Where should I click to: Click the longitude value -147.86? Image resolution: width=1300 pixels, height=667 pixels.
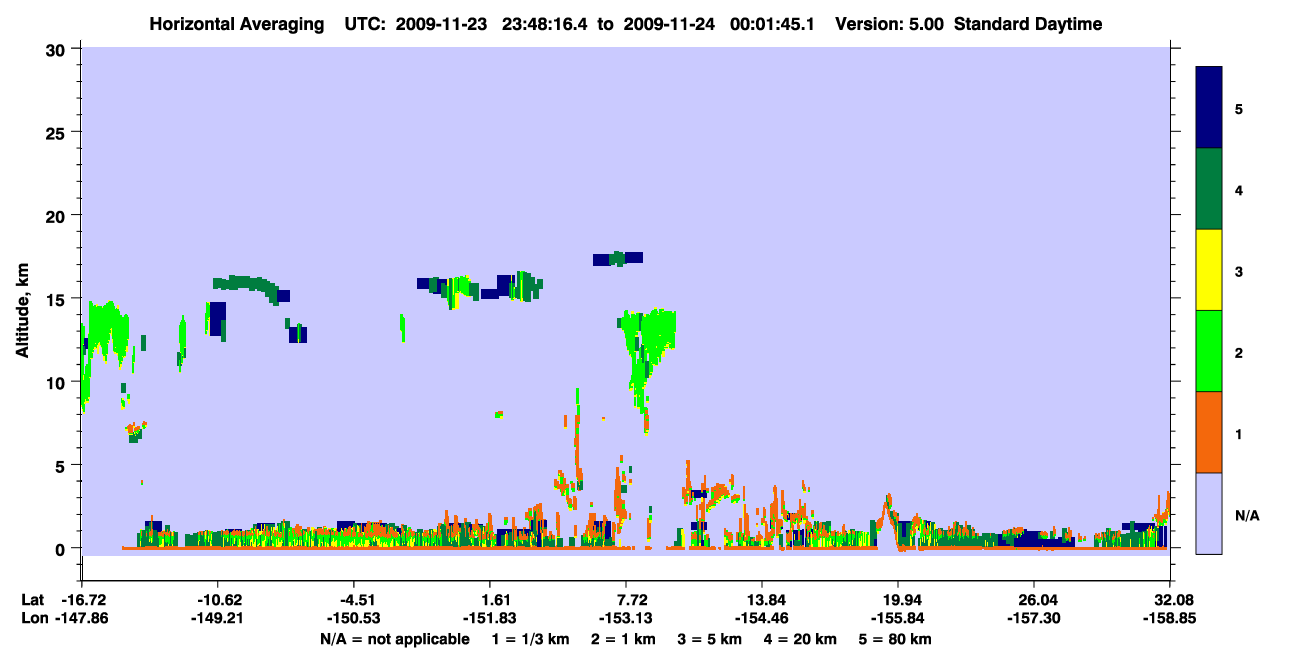click(82, 618)
